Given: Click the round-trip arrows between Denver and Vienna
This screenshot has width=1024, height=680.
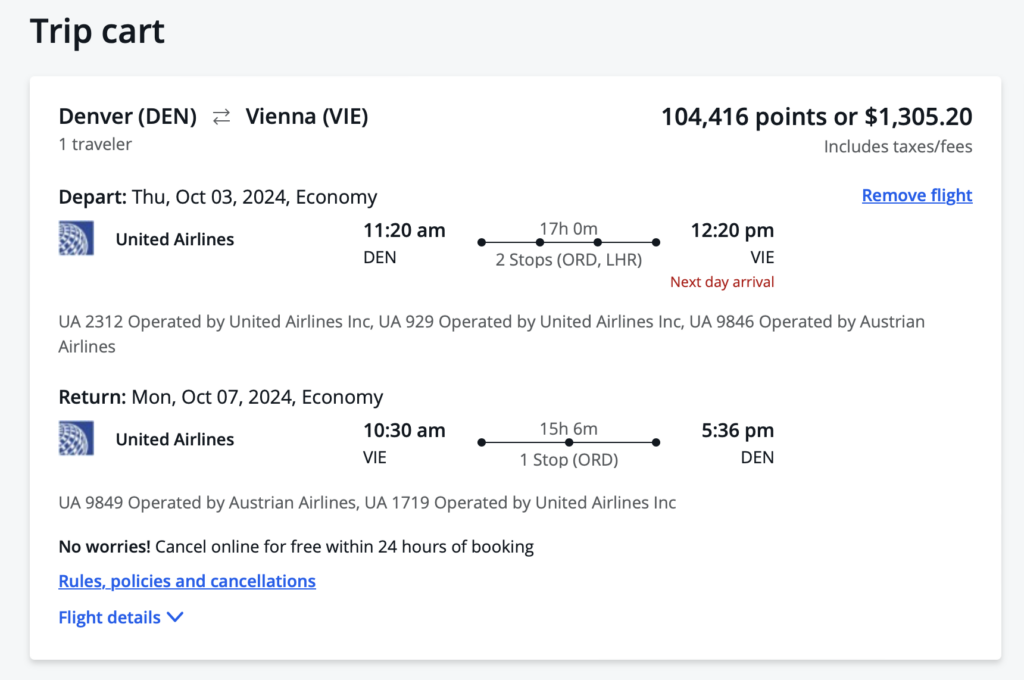Looking at the screenshot, I should click(221, 117).
